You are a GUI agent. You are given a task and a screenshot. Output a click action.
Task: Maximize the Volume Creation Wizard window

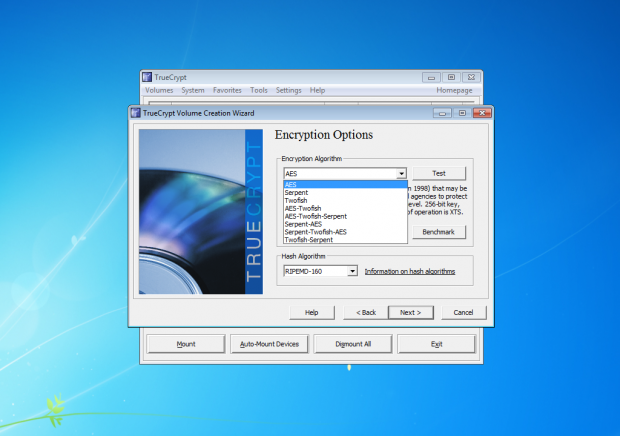(462, 113)
